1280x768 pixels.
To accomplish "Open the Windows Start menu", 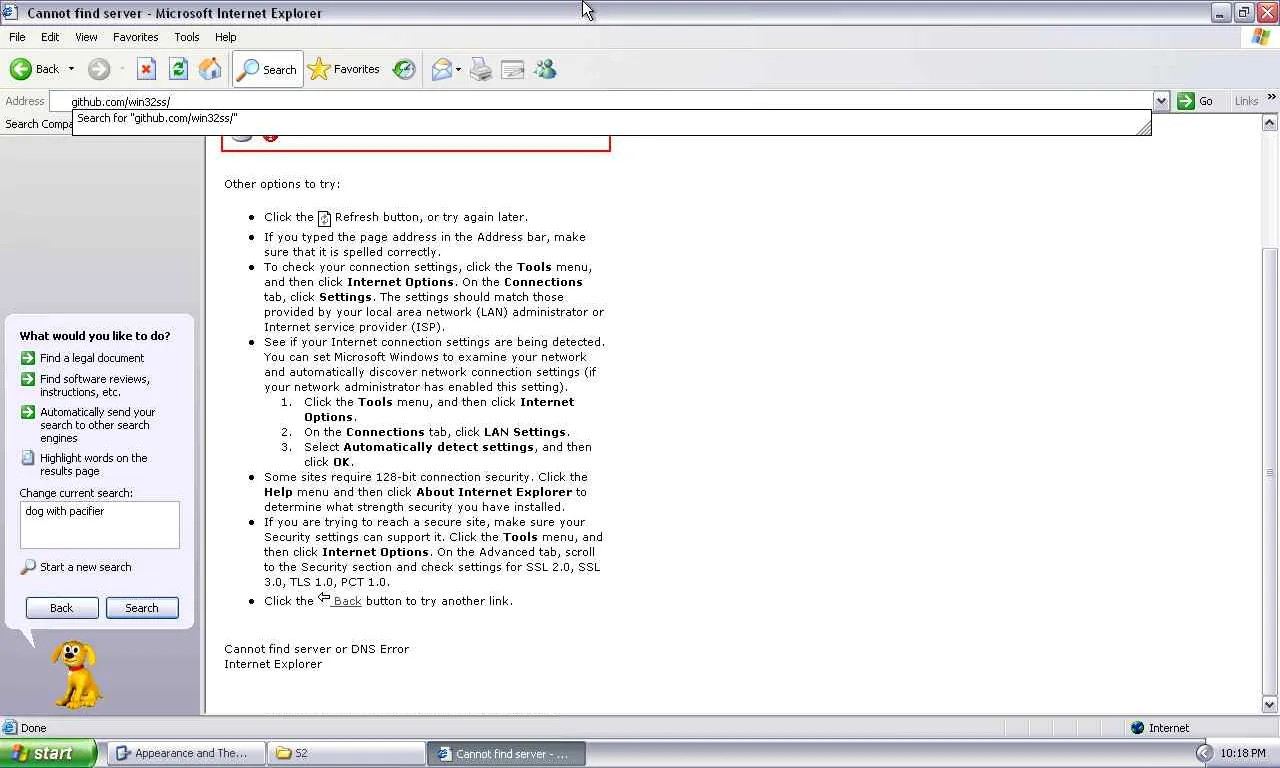I will [48, 754].
